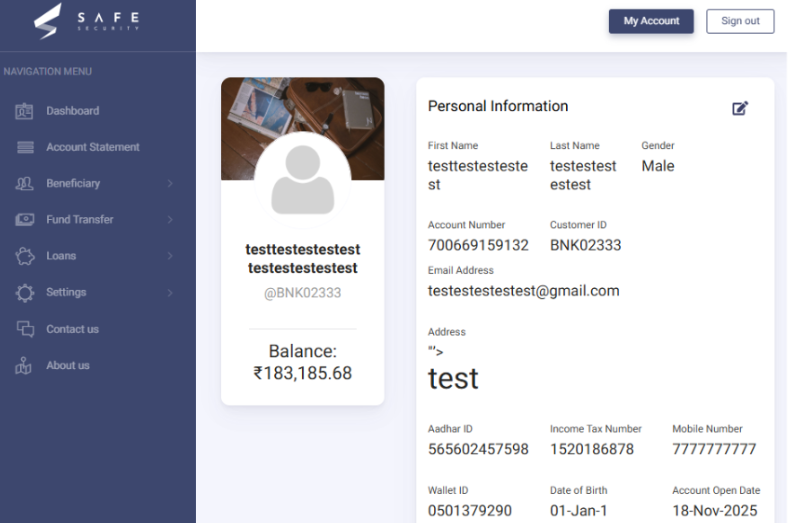Click the SAFE Security logo
The image size is (792, 523).
click(87, 21)
